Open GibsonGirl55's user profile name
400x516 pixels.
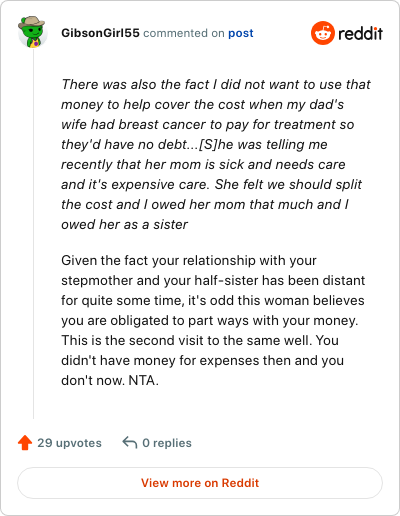pos(100,33)
